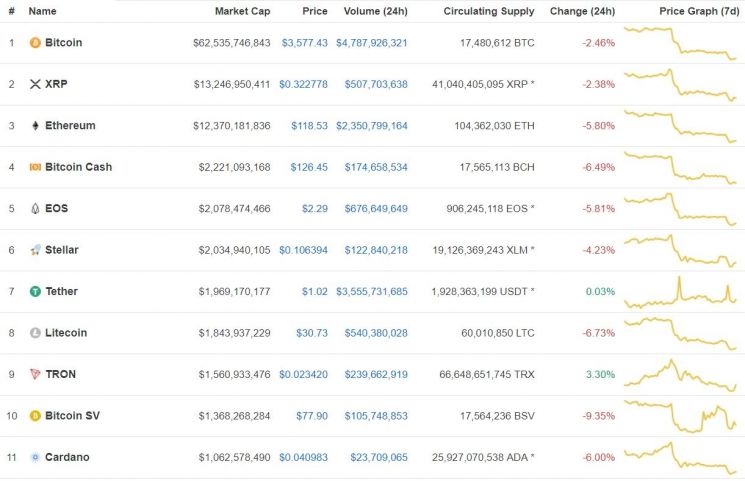The width and height of the screenshot is (745, 481).
Task: Open Tether volume link $3,555,731,685
Action: point(372,291)
